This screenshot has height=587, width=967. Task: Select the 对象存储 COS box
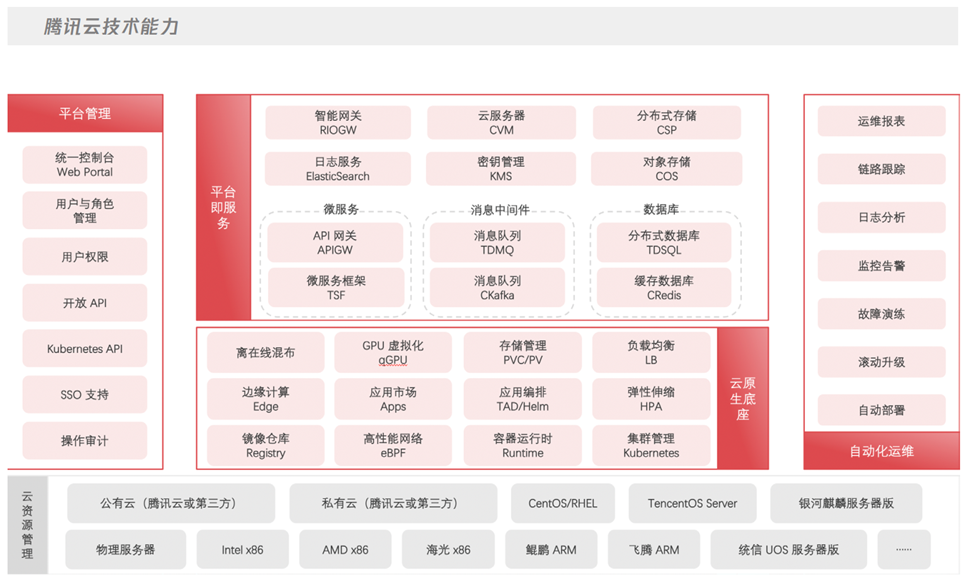(x=667, y=169)
